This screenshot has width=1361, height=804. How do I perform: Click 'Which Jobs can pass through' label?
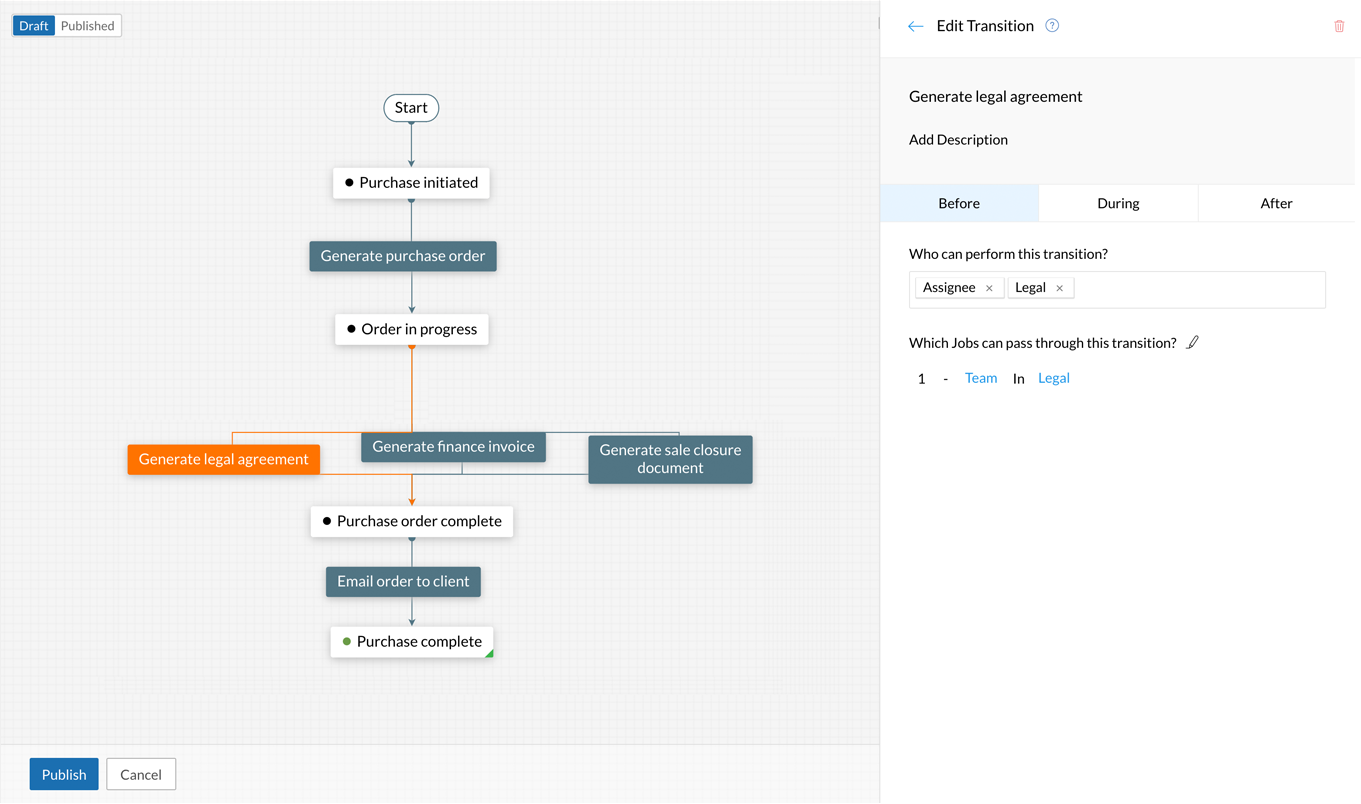tap(1042, 343)
